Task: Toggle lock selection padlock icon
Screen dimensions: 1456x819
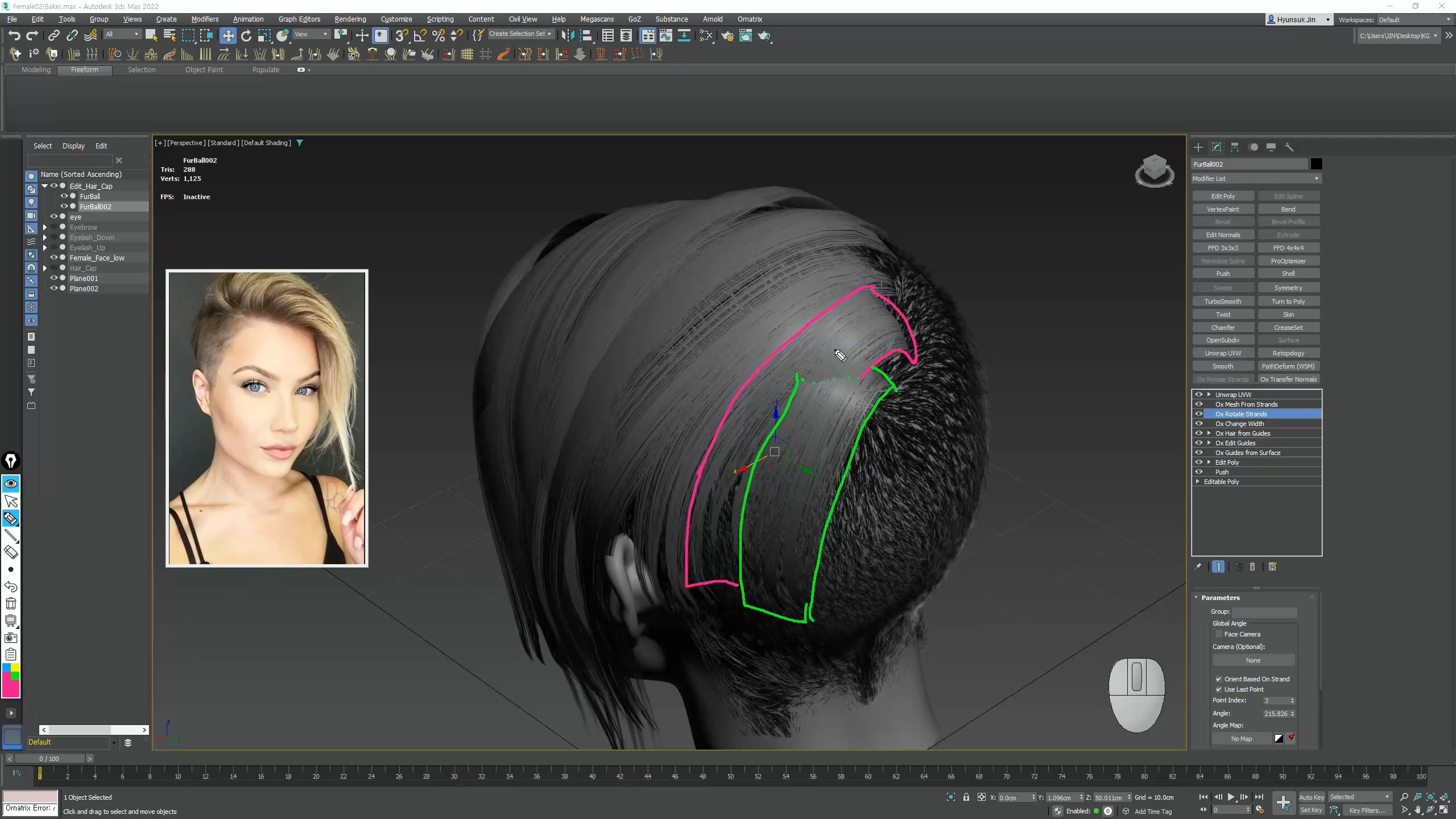Action: coord(966,797)
